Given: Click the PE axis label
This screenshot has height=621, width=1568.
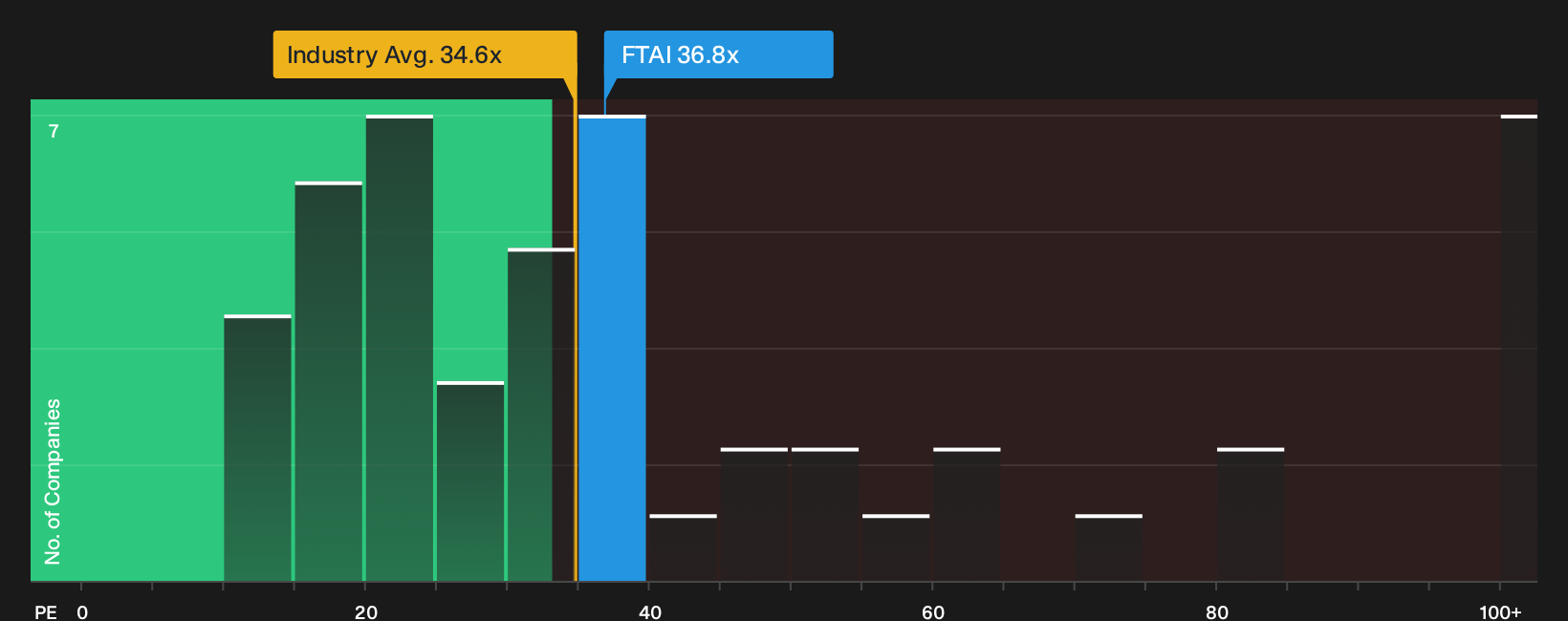Looking at the screenshot, I should click(46, 612).
